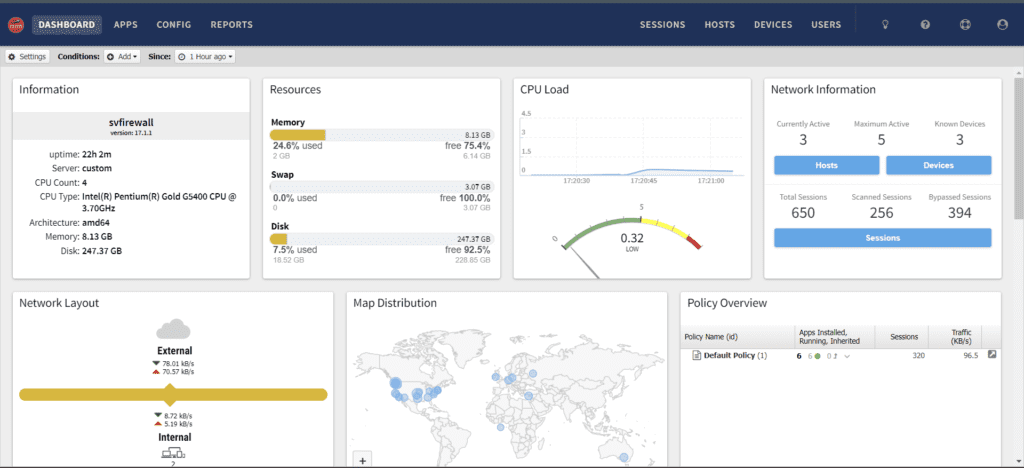Click the Memory usage progress bar
Image resolution: width=1024 pixels, height=468 pixels.
click(x=382, y=134)
